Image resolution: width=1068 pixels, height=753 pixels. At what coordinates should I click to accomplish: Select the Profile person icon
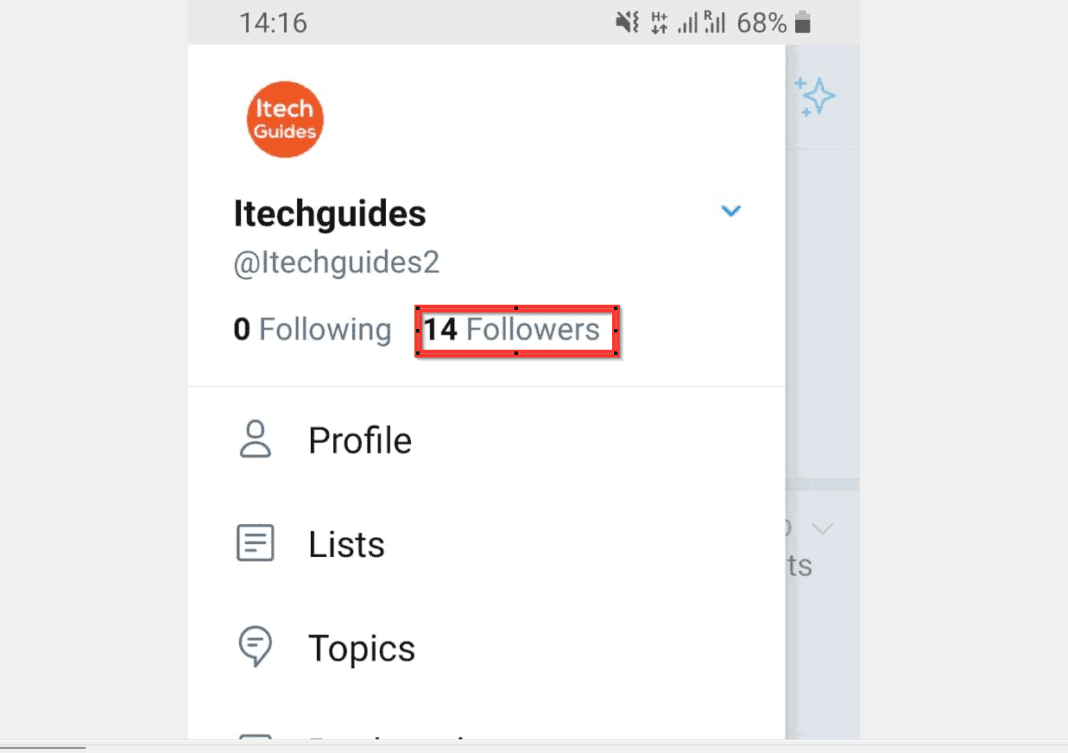point(256,439)
